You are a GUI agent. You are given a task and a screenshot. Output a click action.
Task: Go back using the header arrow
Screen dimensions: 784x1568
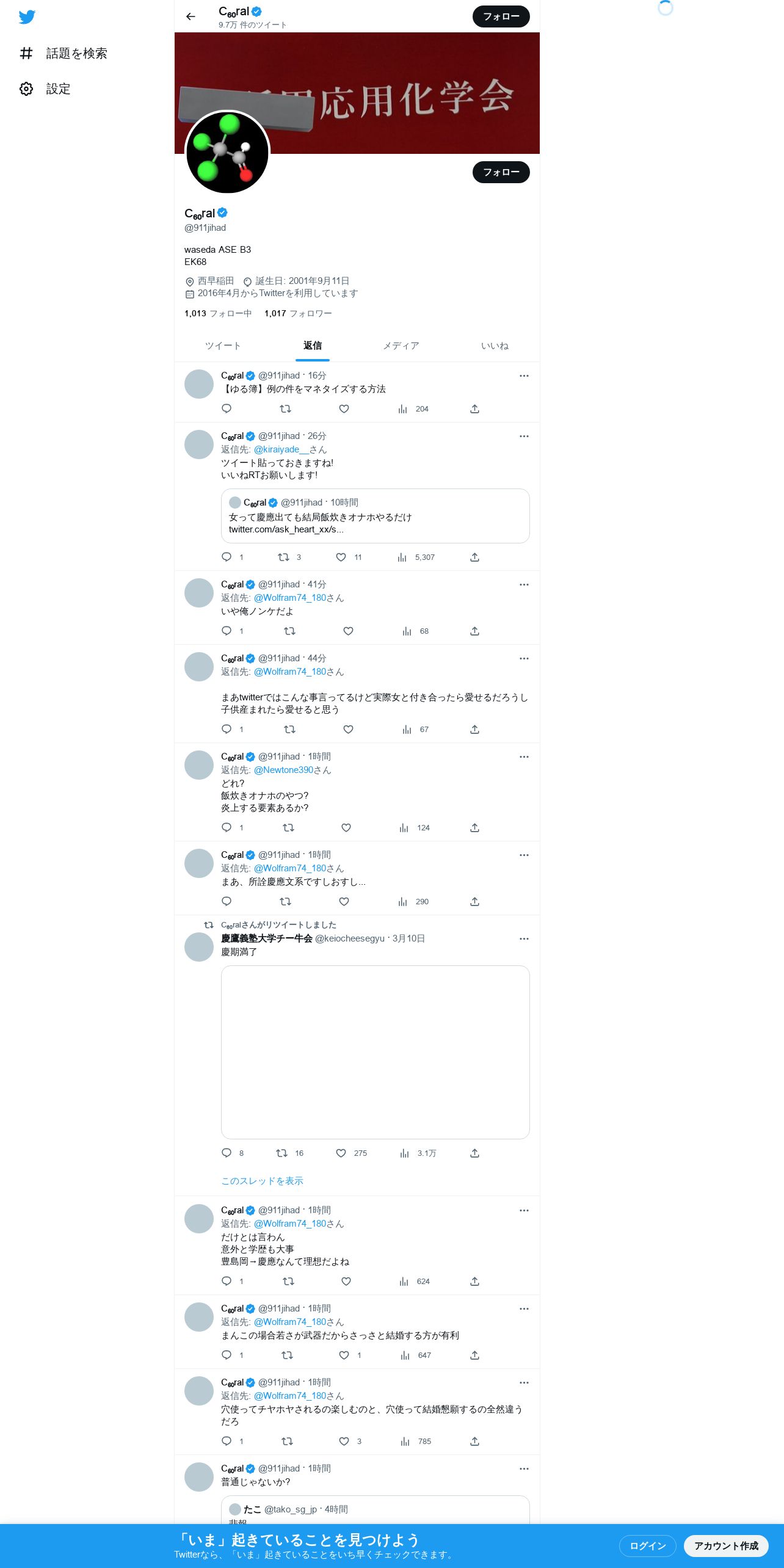click(191, 16)
